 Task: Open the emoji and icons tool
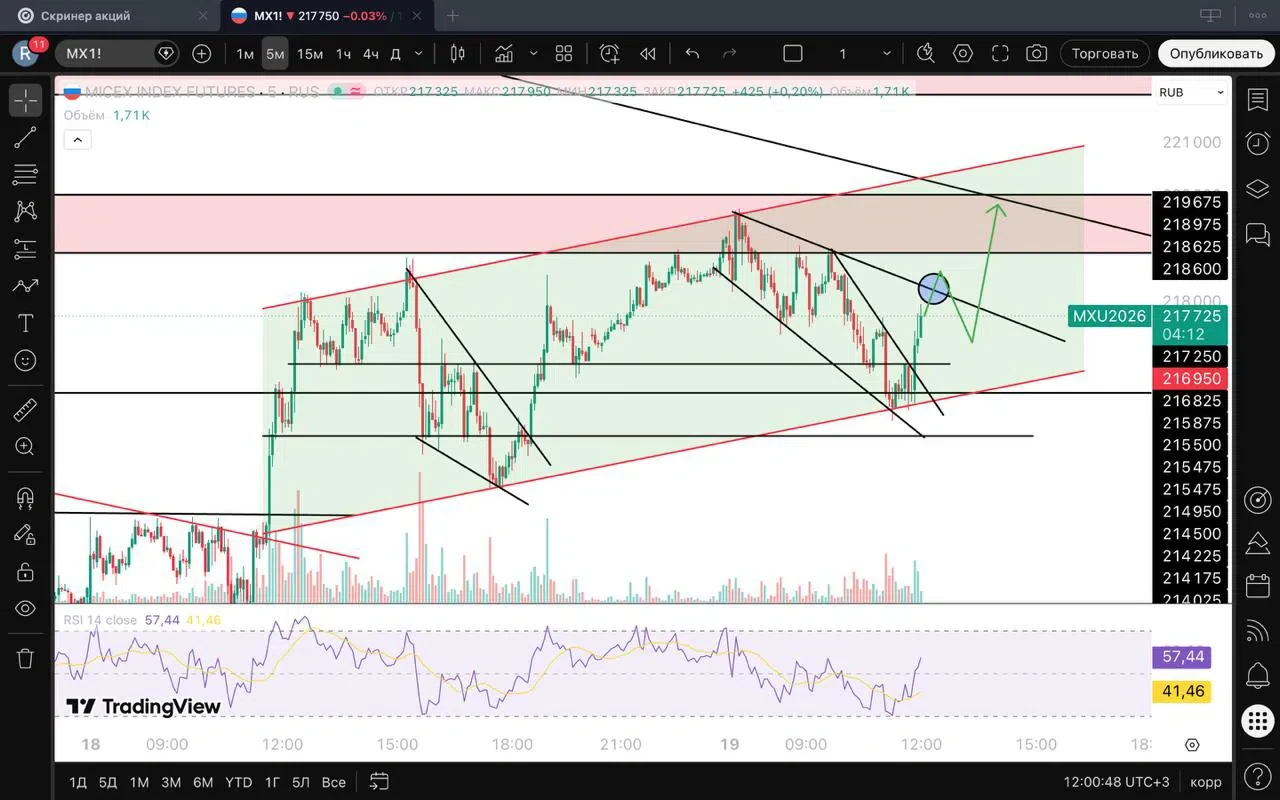click(x=25, y=360)
